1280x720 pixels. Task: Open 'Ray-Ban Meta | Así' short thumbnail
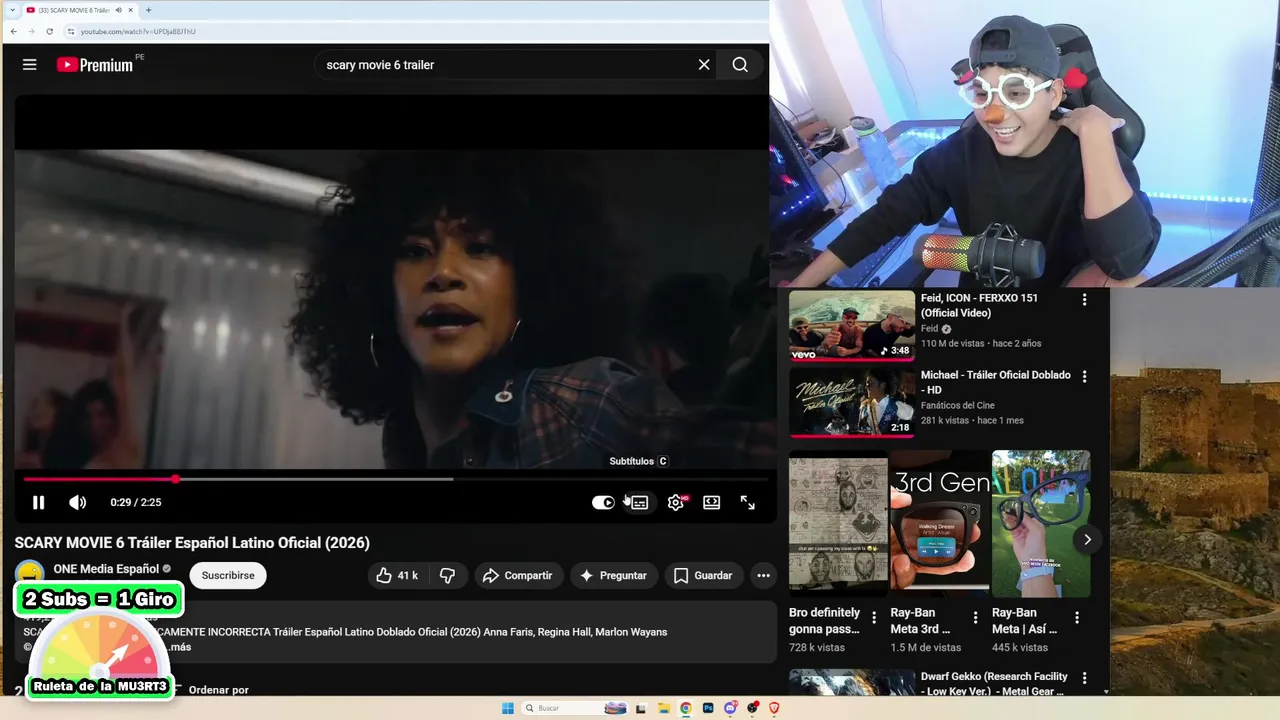(x=1041, y=523)
